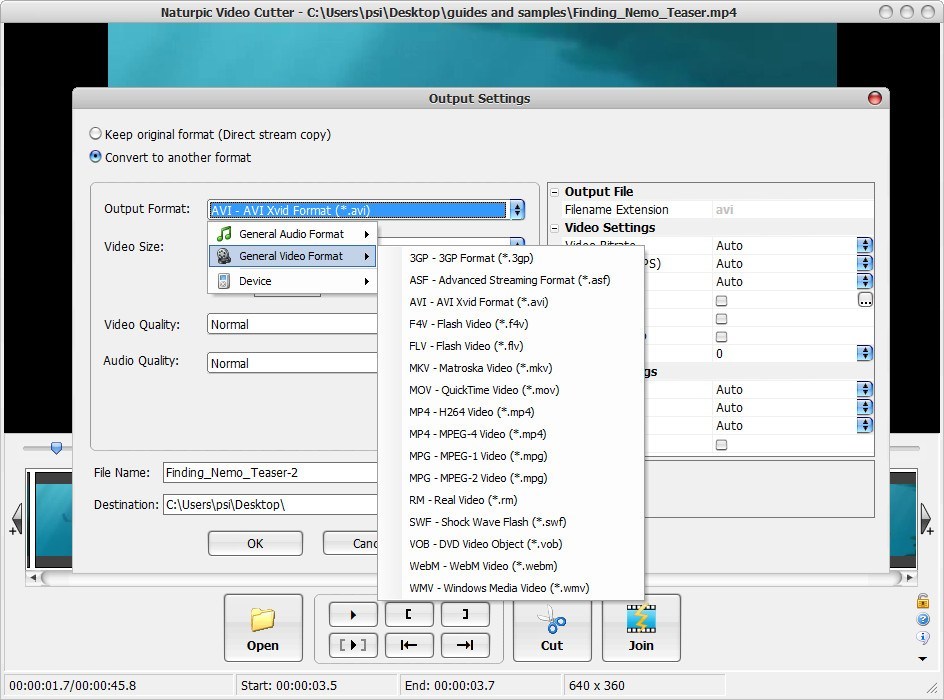The width and height of the screenshot is (944, 700).
Task: Click left arrow of timeline scrollbar
Action: click(x=33, y=578)
